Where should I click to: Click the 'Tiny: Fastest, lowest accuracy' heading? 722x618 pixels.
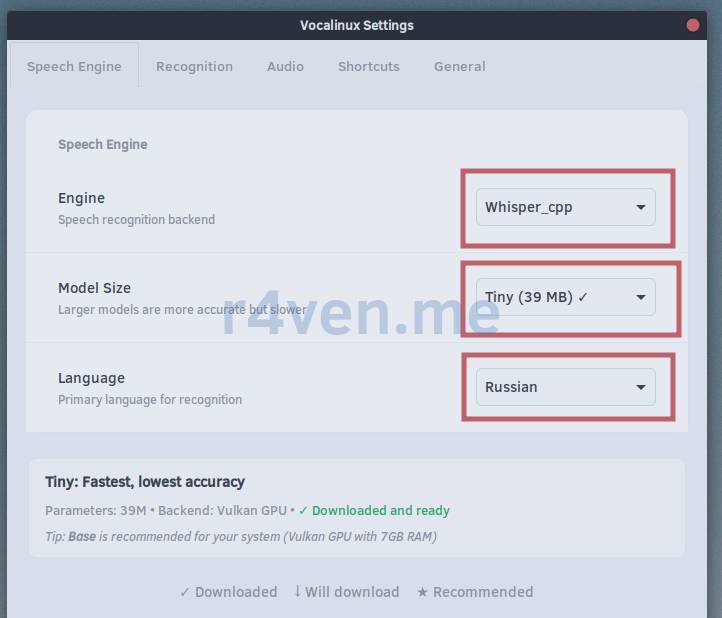[x=145, y=482]
